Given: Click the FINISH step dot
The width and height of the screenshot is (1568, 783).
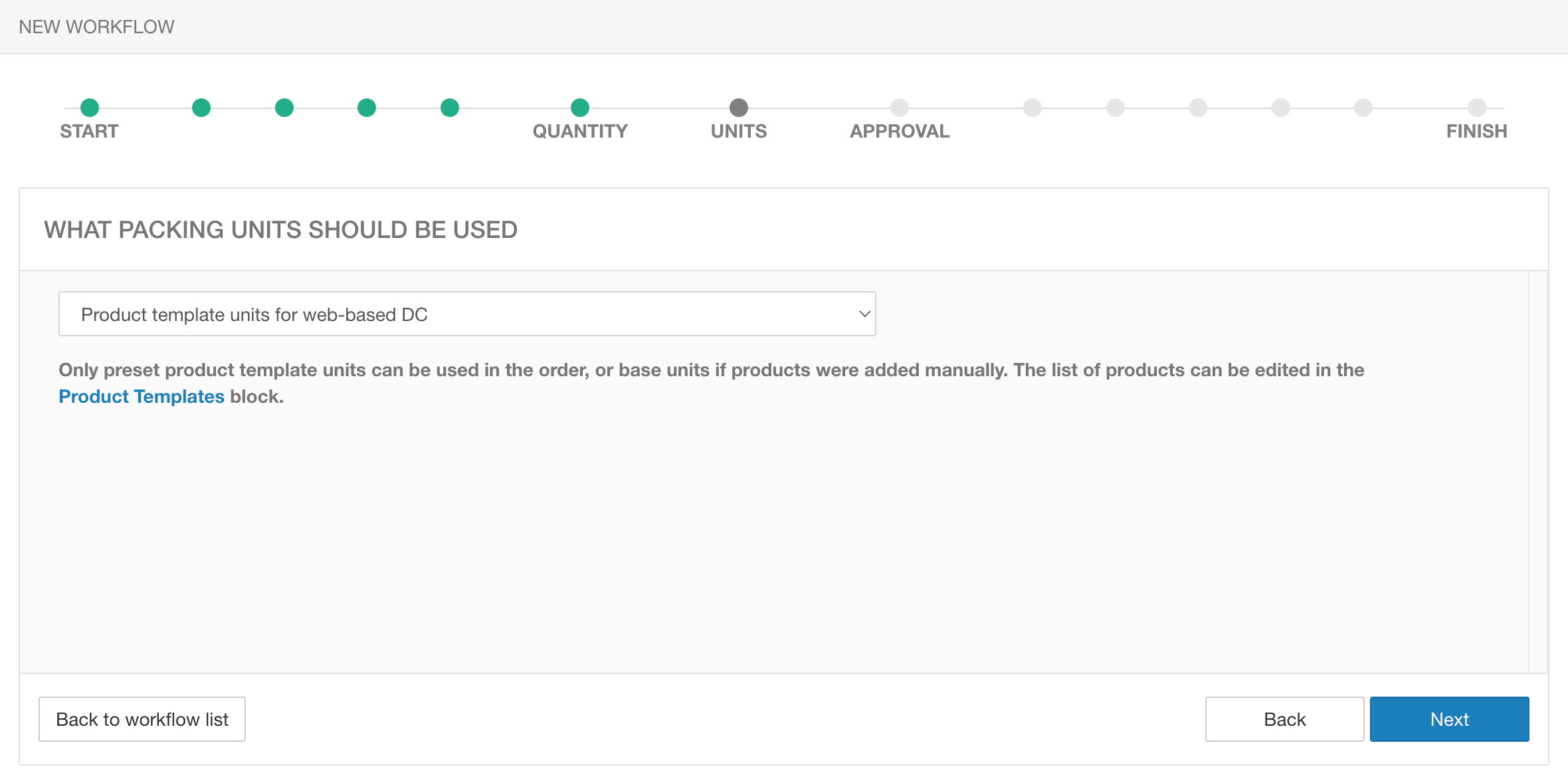Looking at the screenshot, I should click(1476, 108).
